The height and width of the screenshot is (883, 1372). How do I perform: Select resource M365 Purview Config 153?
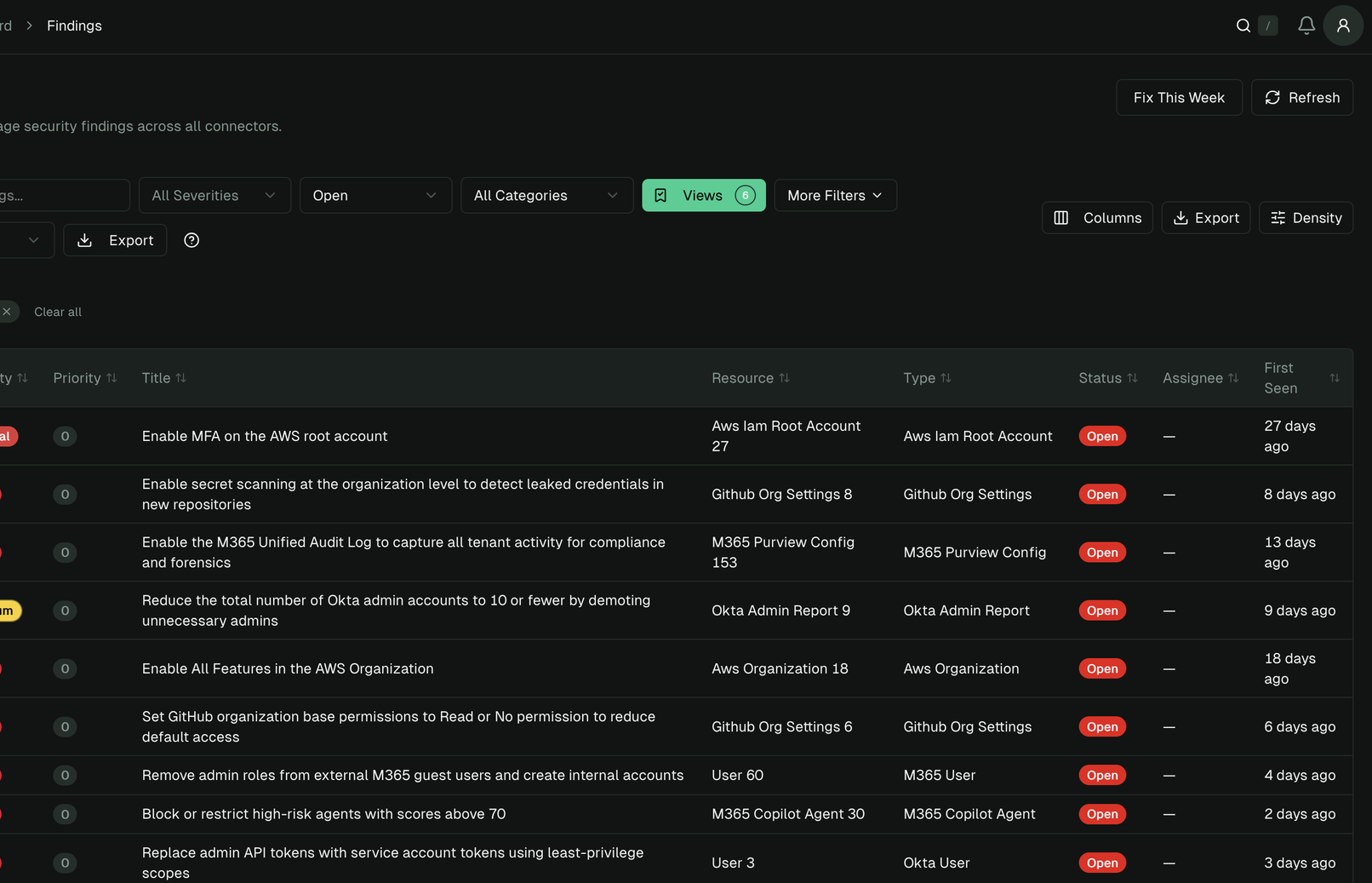point(783,552)
